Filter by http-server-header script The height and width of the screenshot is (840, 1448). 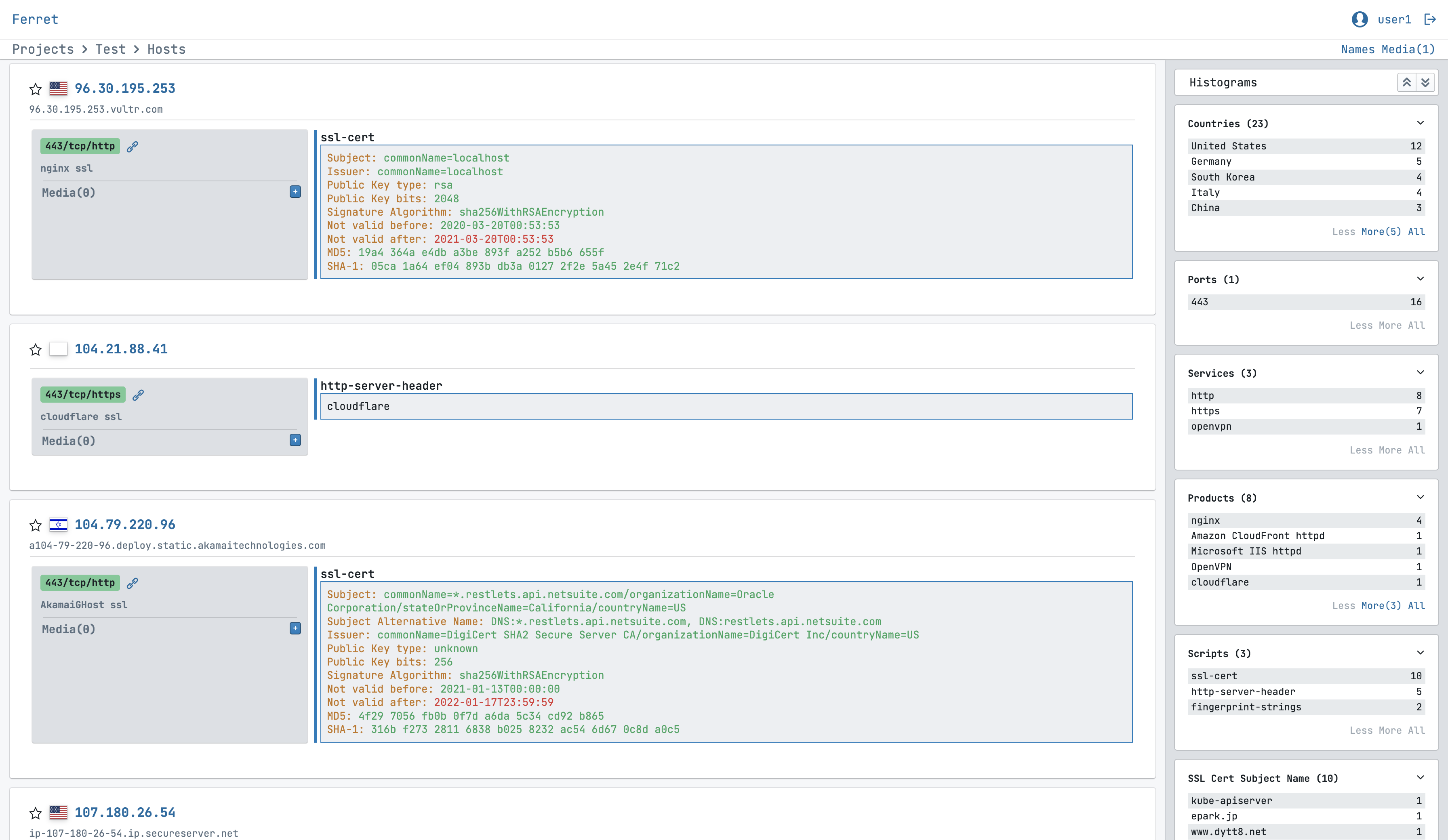[1306, 691]
